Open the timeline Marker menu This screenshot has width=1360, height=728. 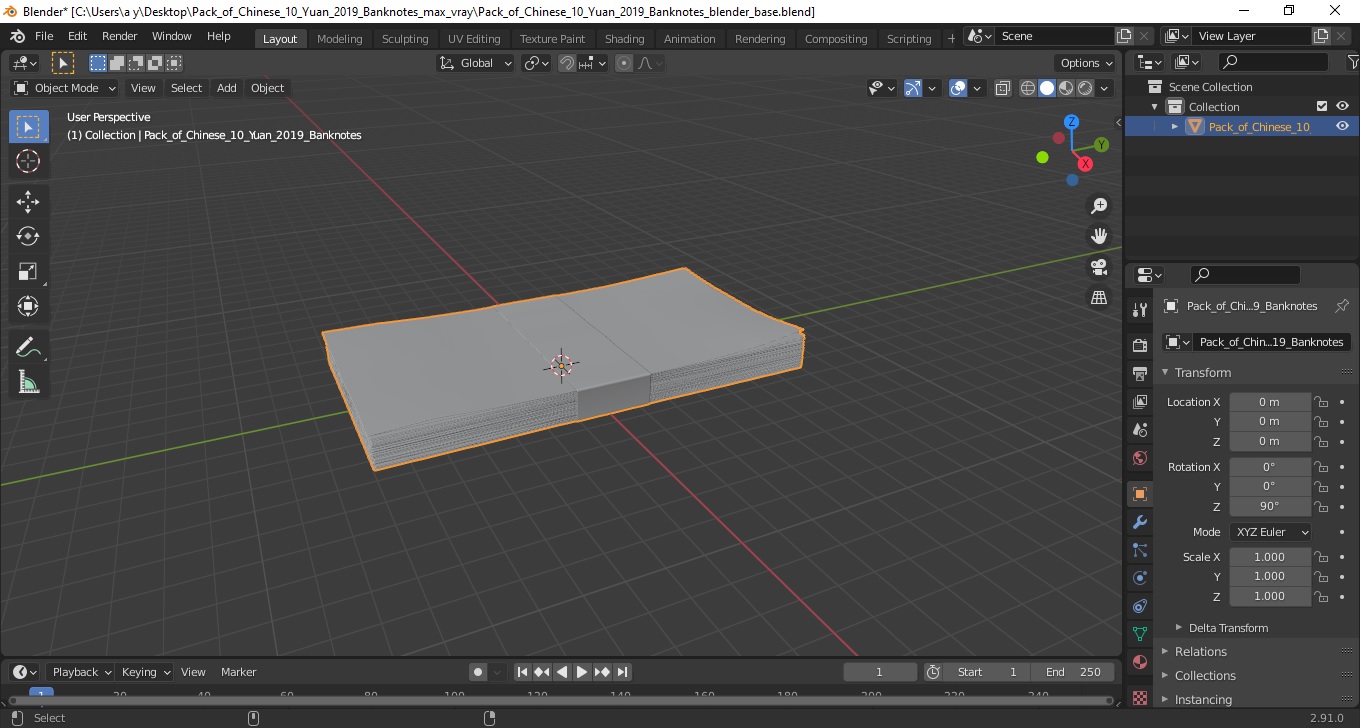pos(239,672)
